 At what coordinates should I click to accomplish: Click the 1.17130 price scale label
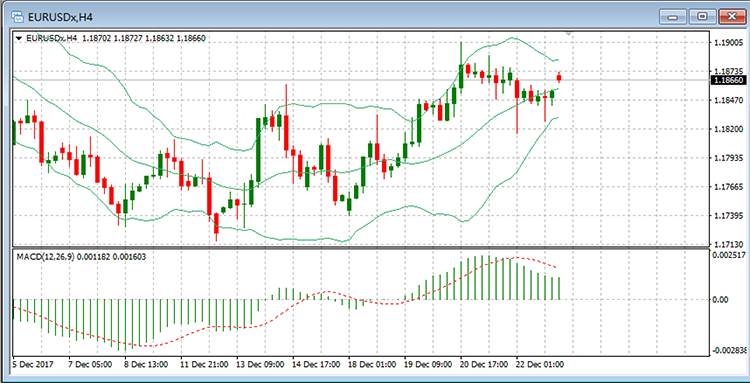coord(728,244)
